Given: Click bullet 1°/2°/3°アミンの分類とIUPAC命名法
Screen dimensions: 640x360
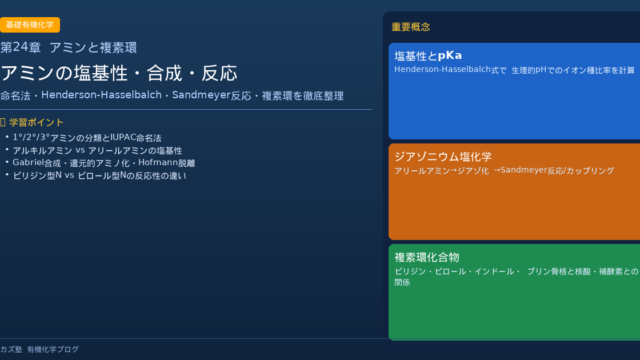Looking at the screenshot, I should pyautogui.click(x=87, y=138).
